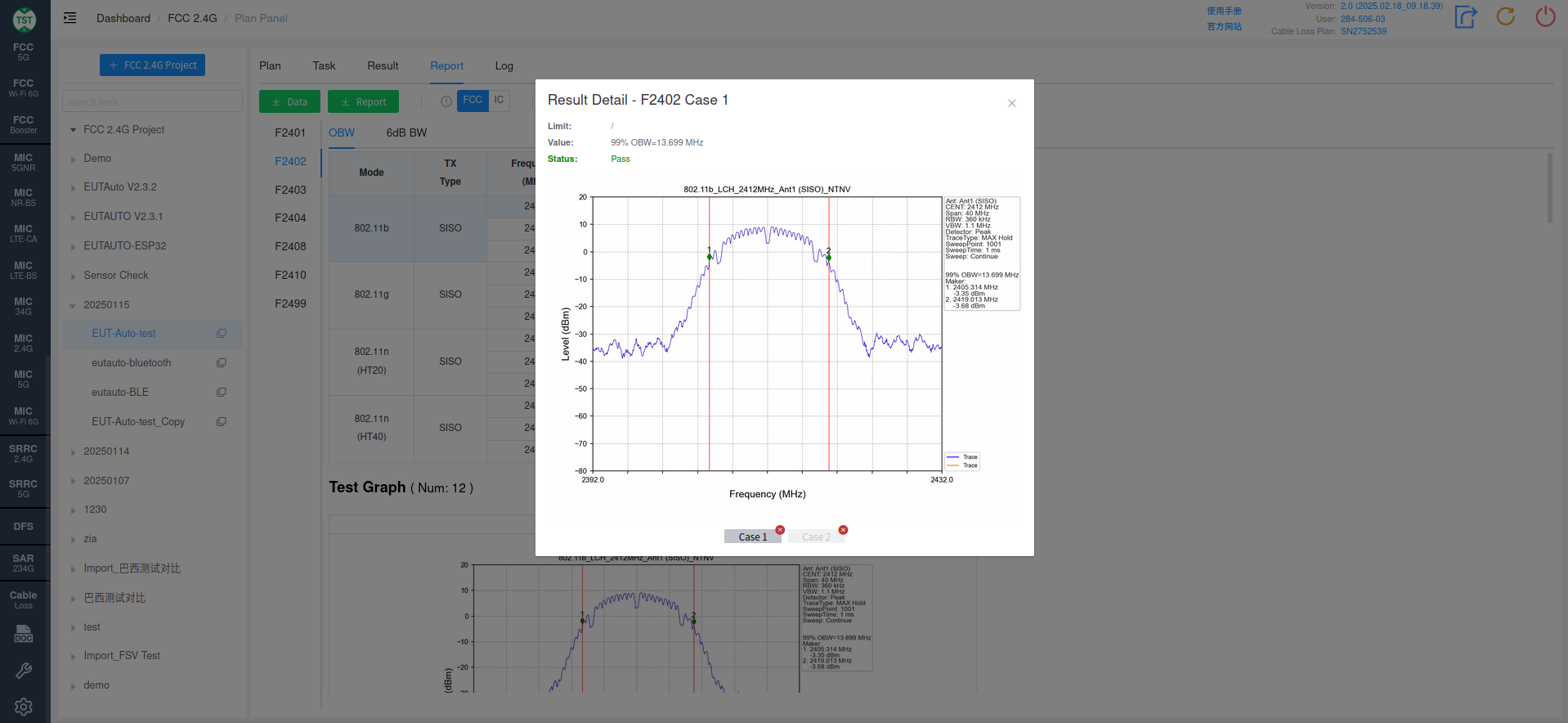The height and width of the screenshot is (723, 1568).
Task: Open MIC 2.4G sidebar module
Action: [24, 343]
